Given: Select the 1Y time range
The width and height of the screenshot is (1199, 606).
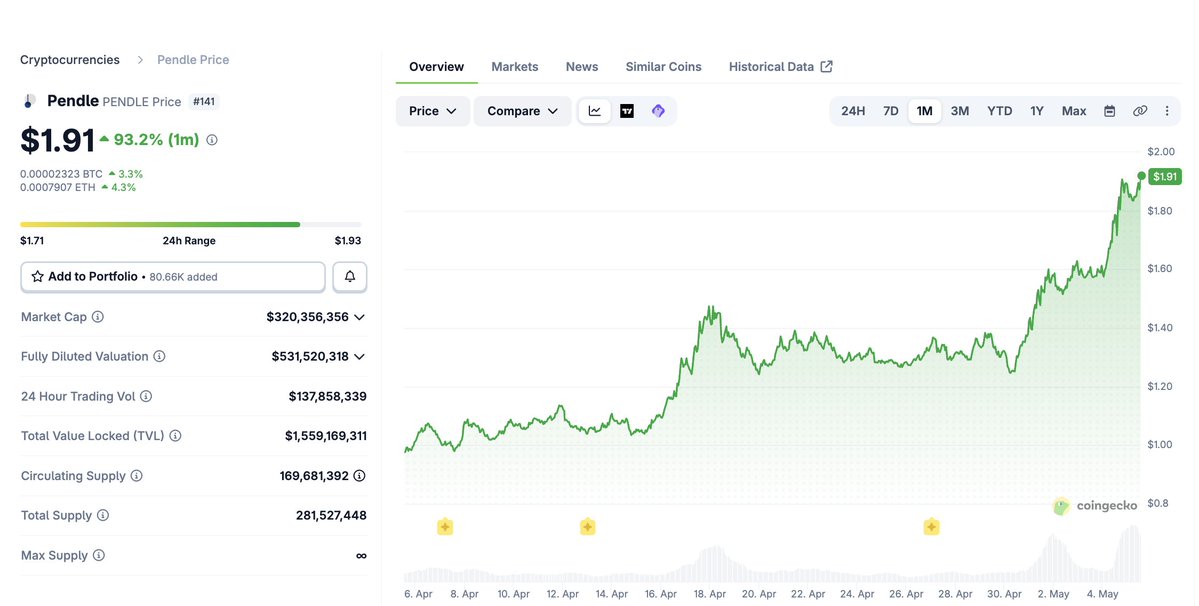Looking at the screenshot, I should 1037,111.
